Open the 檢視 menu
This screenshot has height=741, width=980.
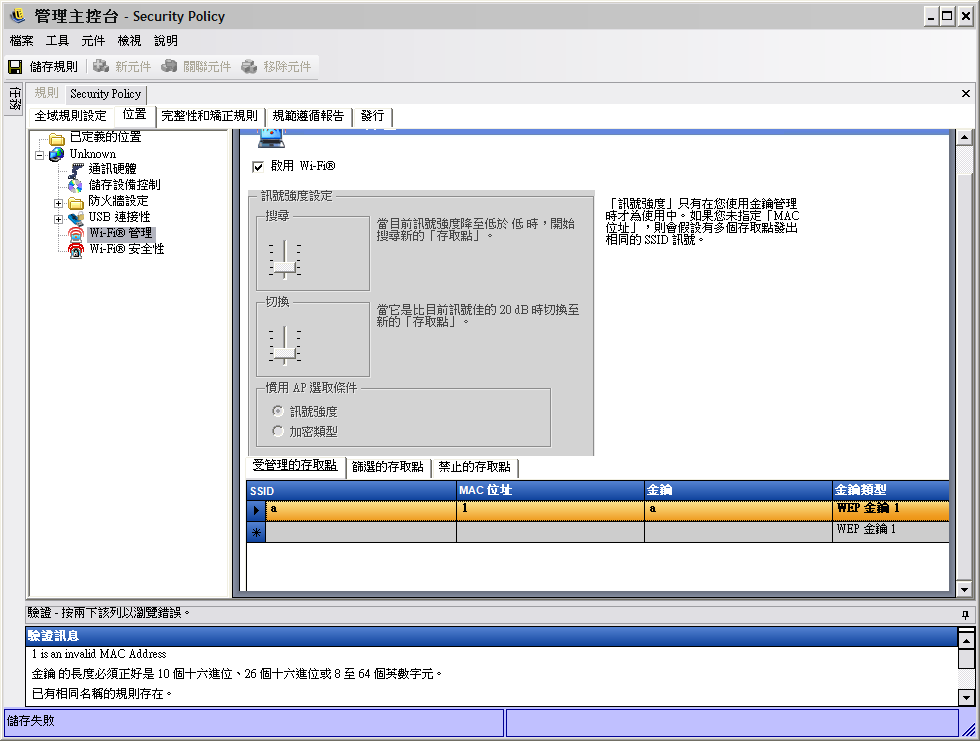click(x=129, y=41)
